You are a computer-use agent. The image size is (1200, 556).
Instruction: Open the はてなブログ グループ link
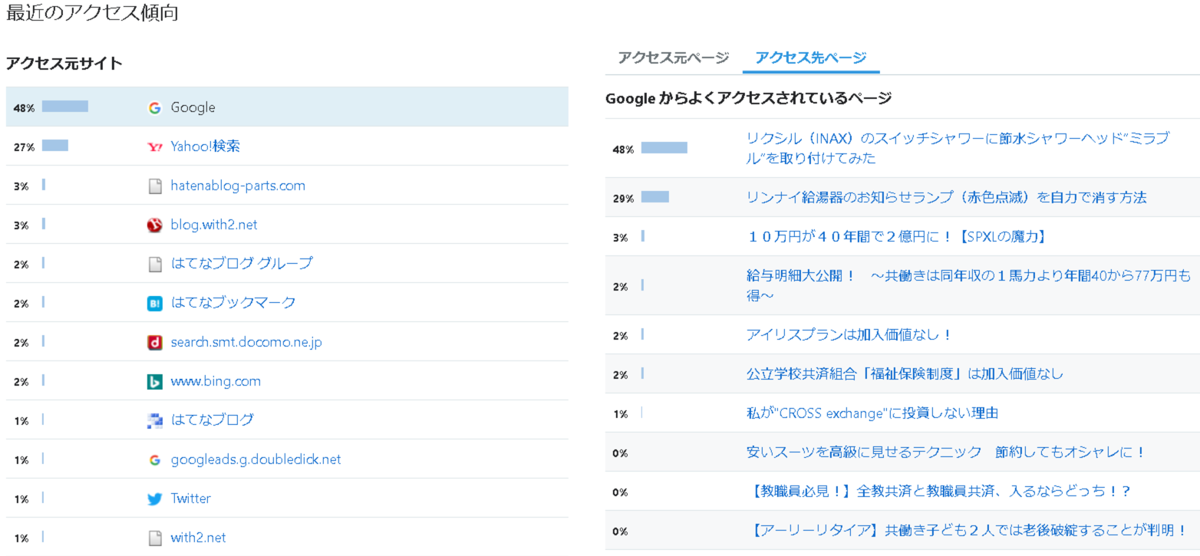click(241, 264)
